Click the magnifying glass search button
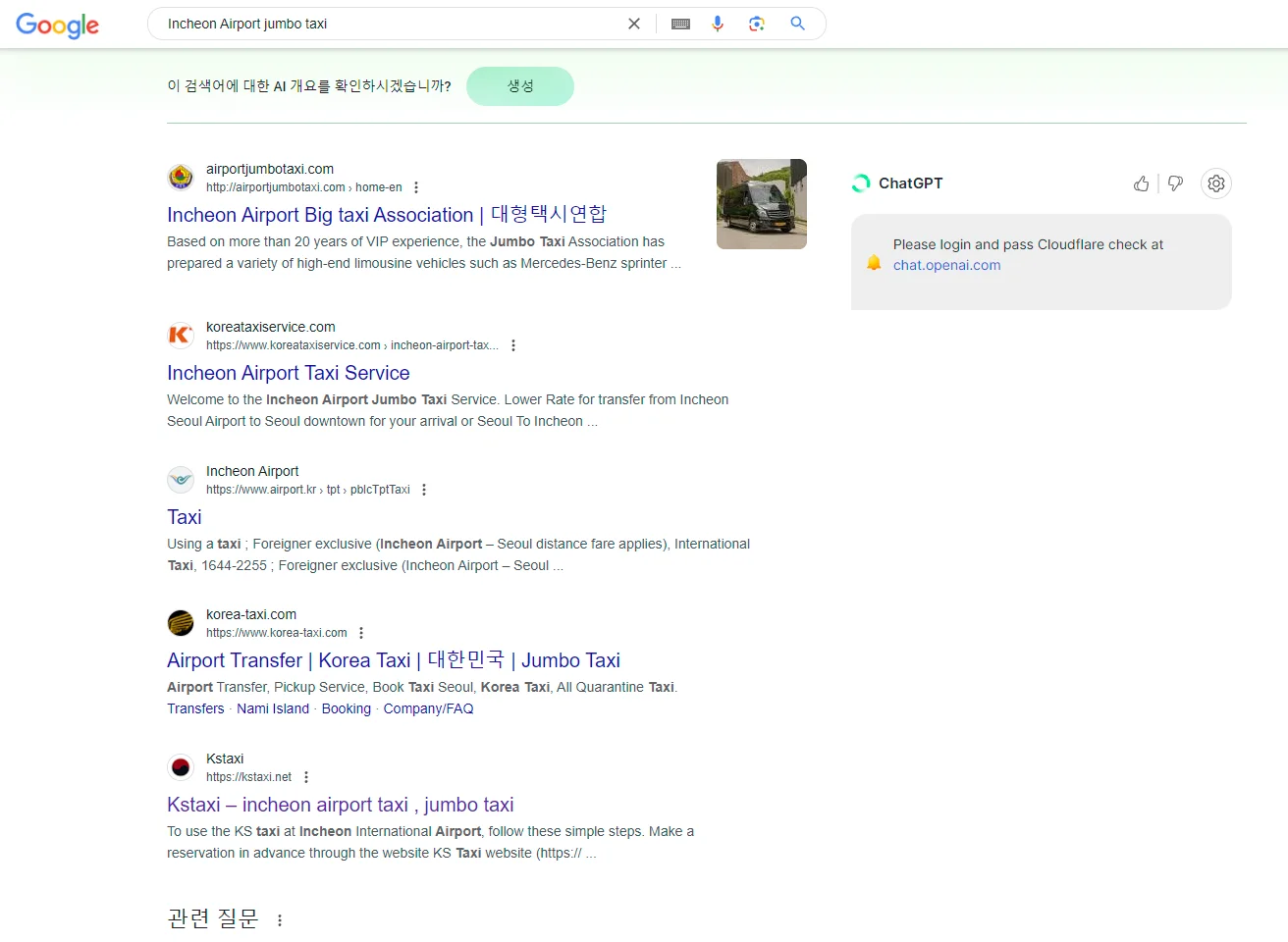This screenshot has width=1288, height=942. pyautogui.click(x=798, y=24)
